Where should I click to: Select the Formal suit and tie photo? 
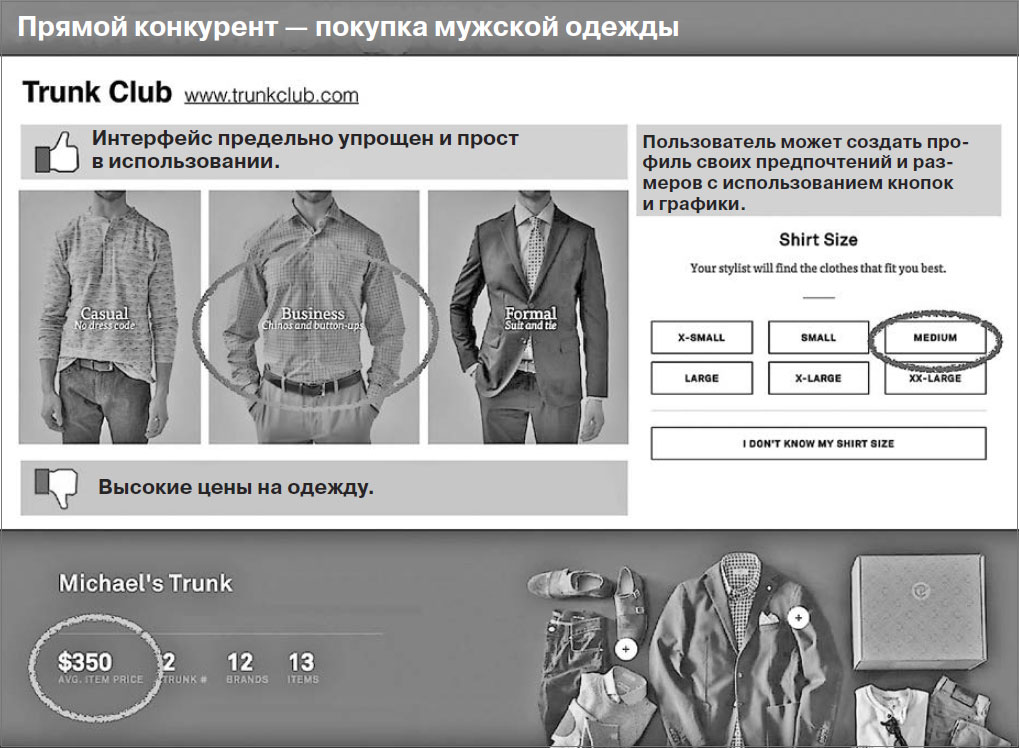(528, 317)
